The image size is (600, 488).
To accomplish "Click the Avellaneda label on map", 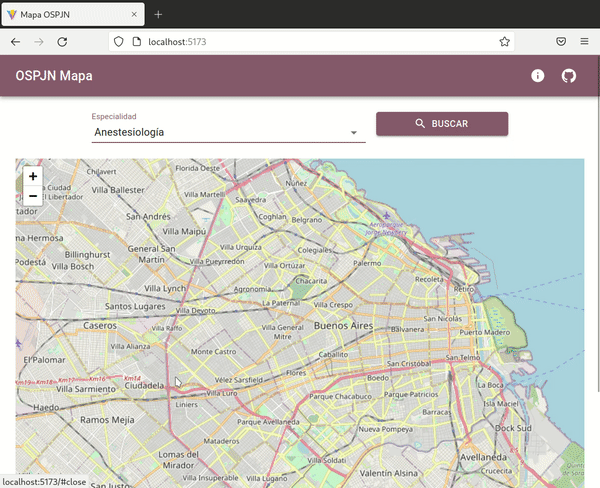I will 483,457.
